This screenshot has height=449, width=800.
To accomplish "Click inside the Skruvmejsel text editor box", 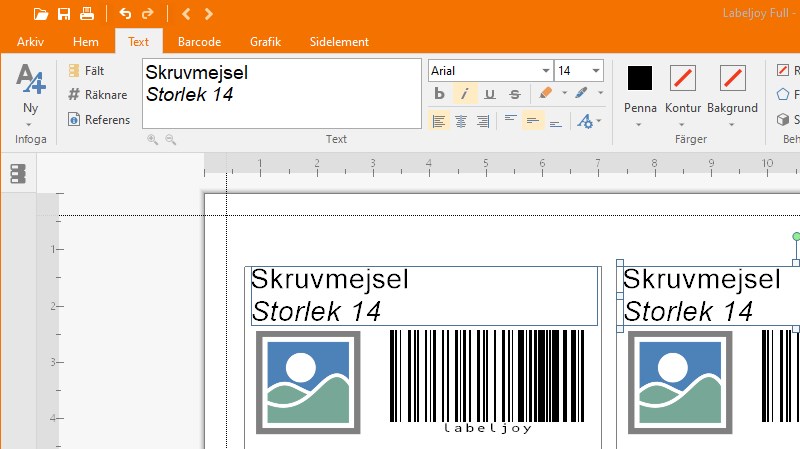I will [x=282, y=93].
